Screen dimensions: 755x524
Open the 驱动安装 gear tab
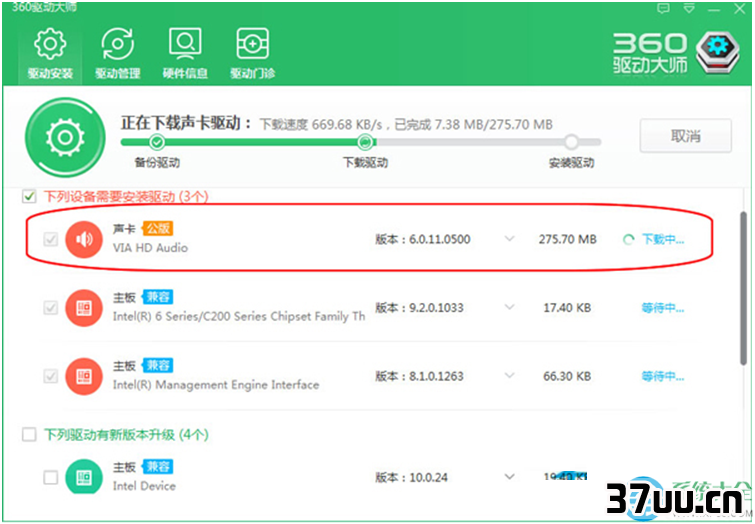50,53
